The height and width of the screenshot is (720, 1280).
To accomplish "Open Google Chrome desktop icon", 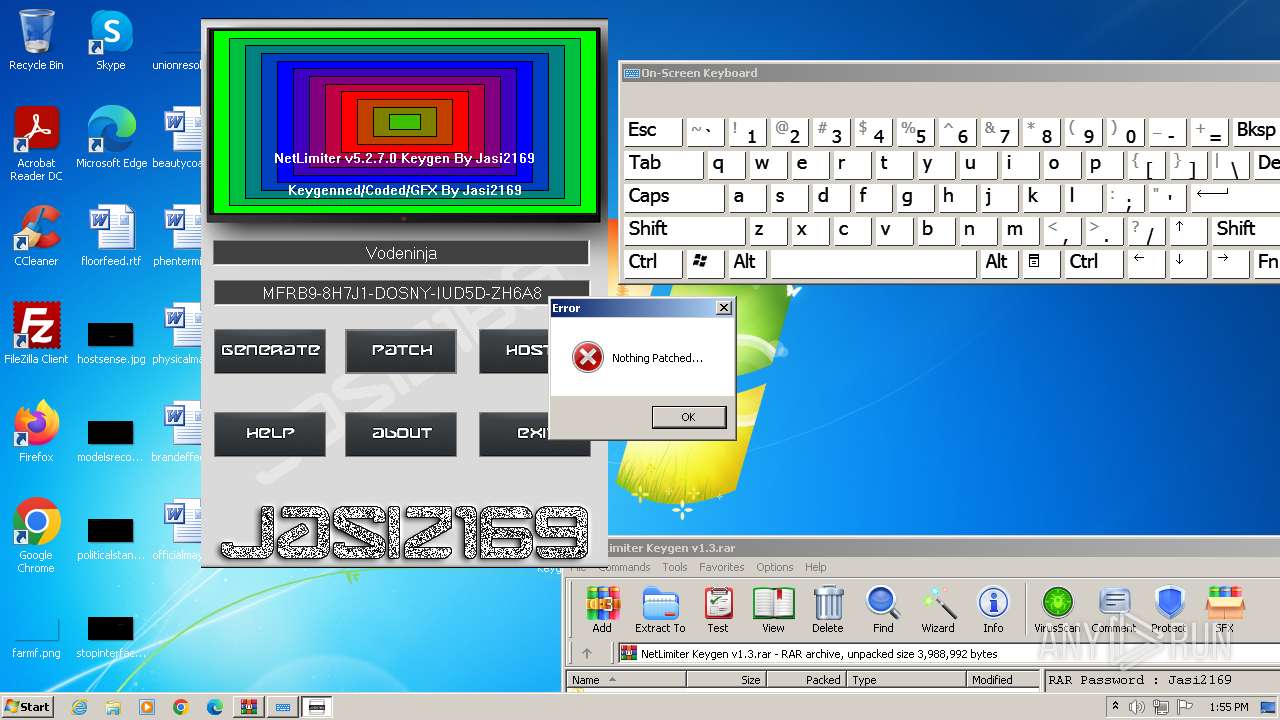I will (x=36, y=536).
